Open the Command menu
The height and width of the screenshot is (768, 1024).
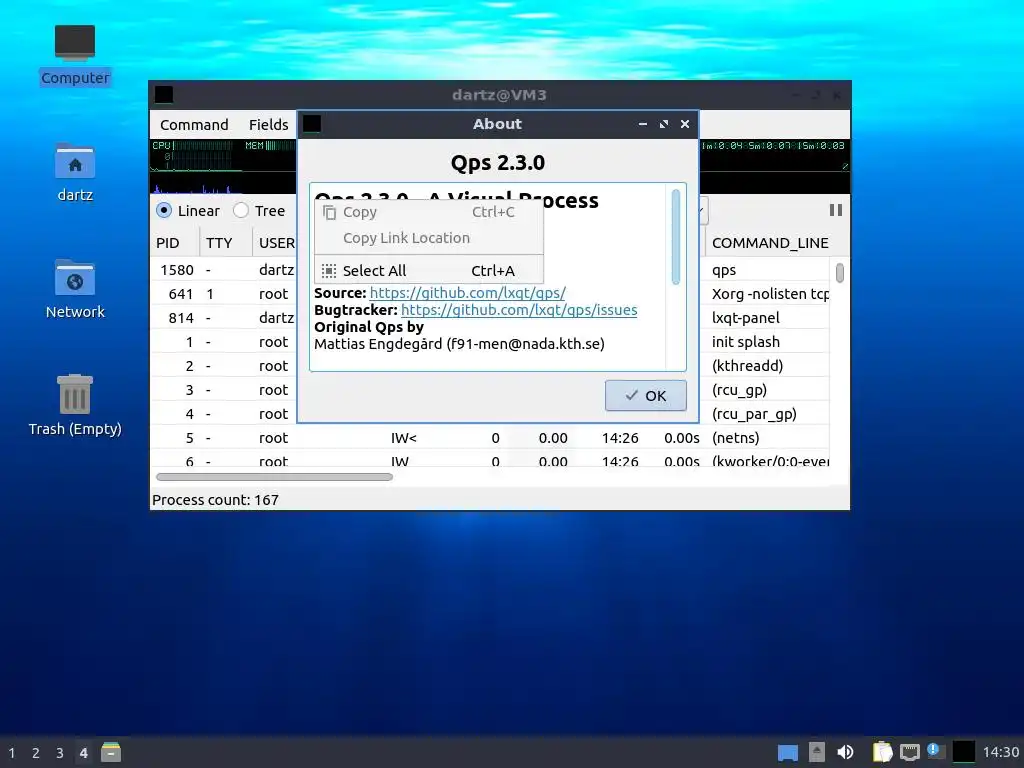coord(194,125)
